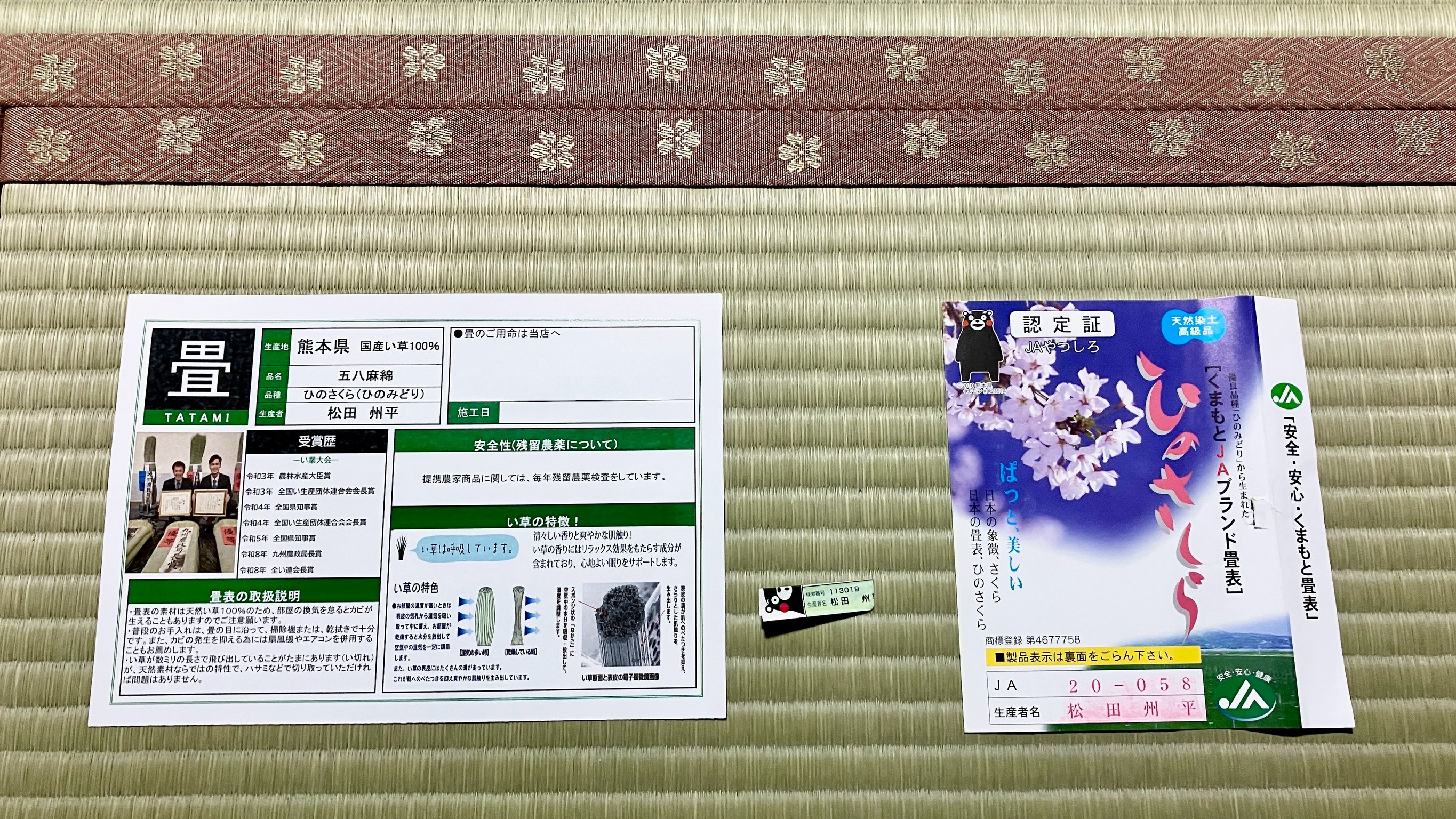Click the 商標登録 第4677758 line
The width and height of the screenshot is (1456, 819).
(x=1033, y=640)
